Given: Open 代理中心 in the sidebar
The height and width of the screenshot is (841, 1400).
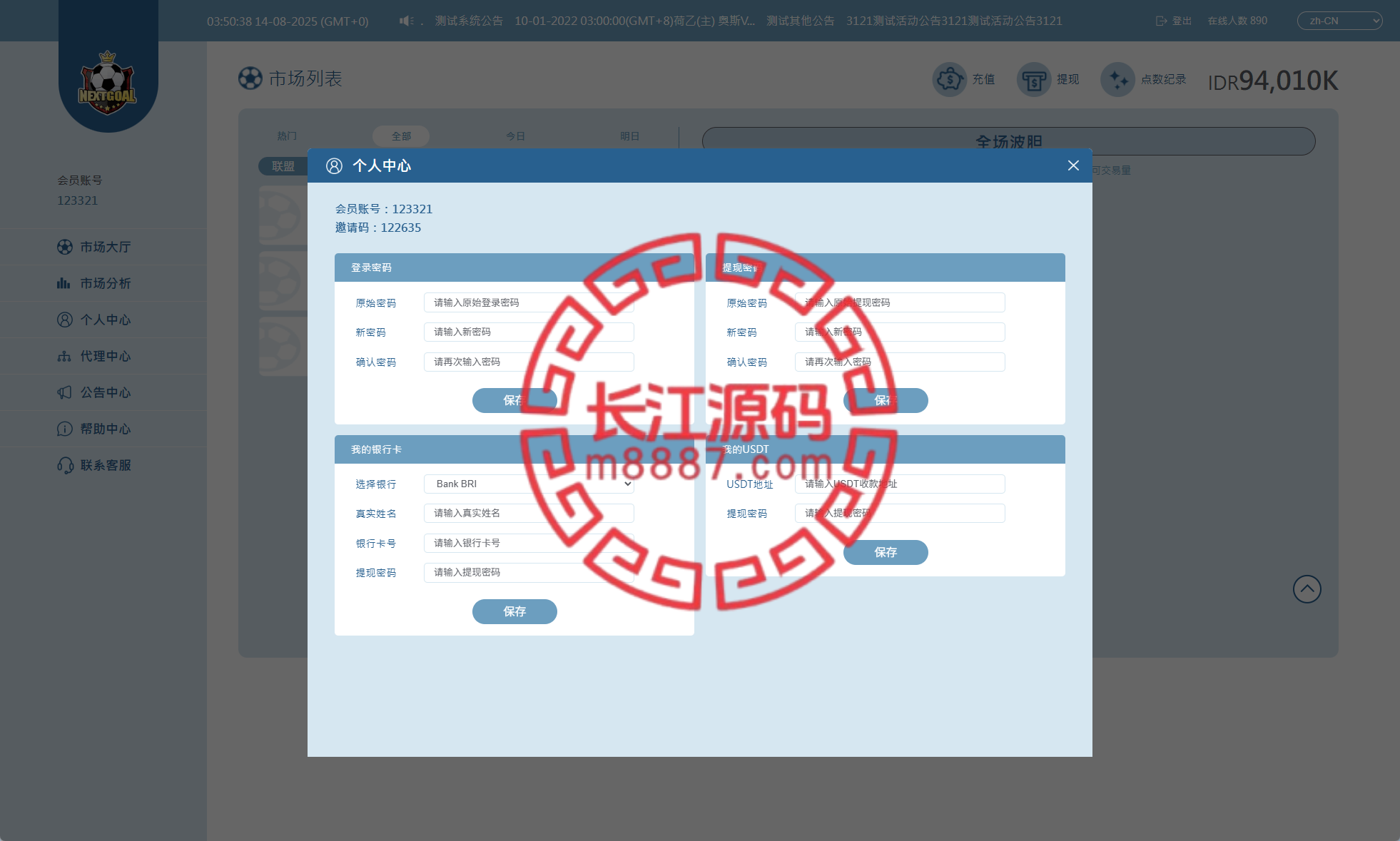Looking at the screenshot, I should click(94, 356).
